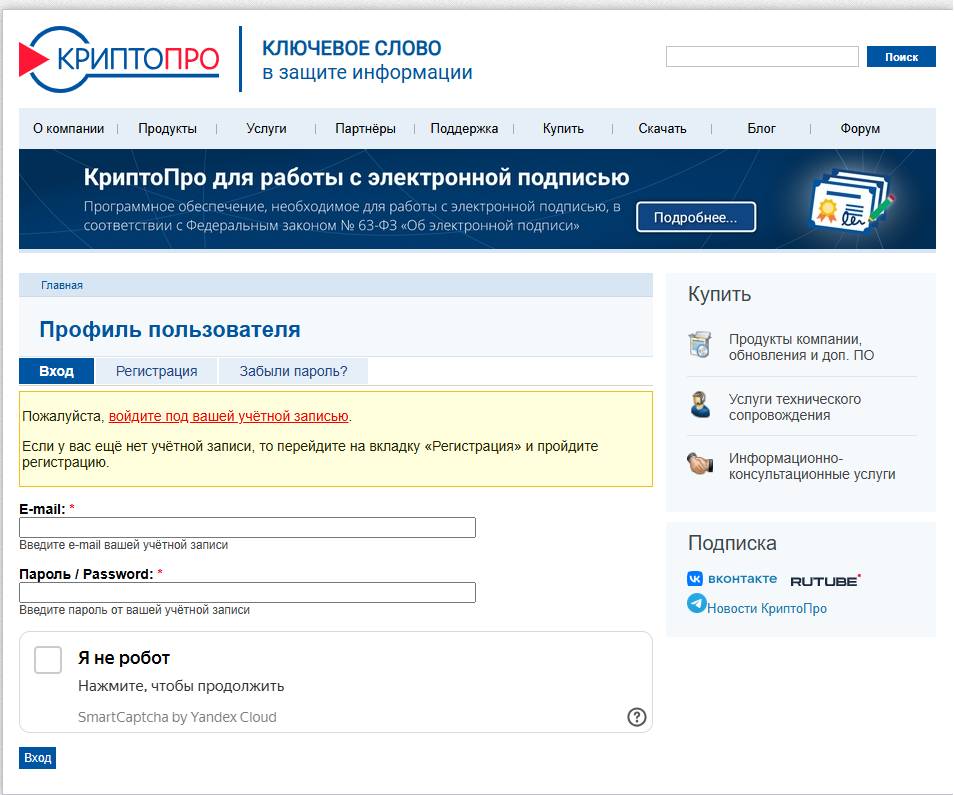Open the «Форум» menu item
954x795 pixels.
click(x=861, y=128)
